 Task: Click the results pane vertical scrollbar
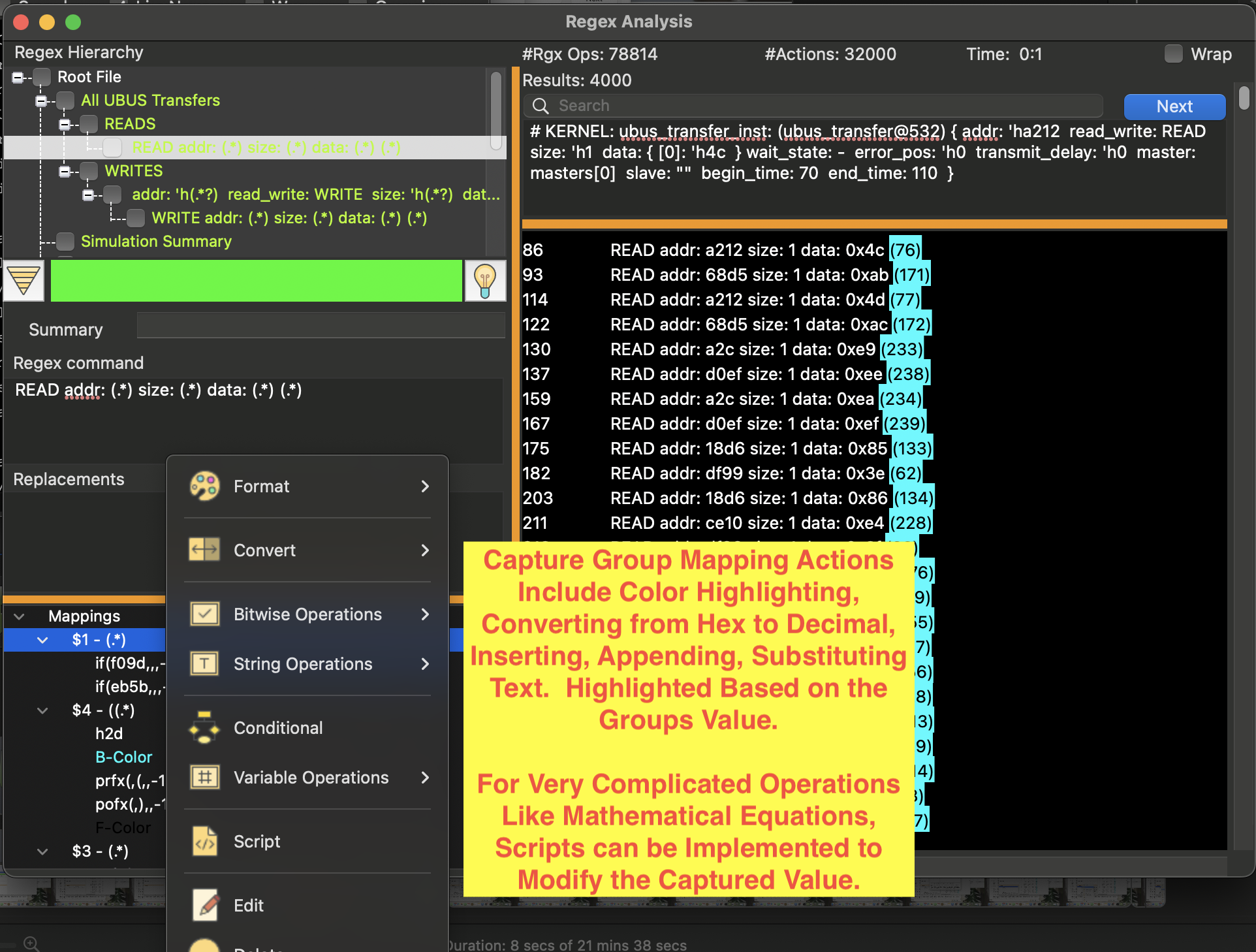pos(1244,98)
